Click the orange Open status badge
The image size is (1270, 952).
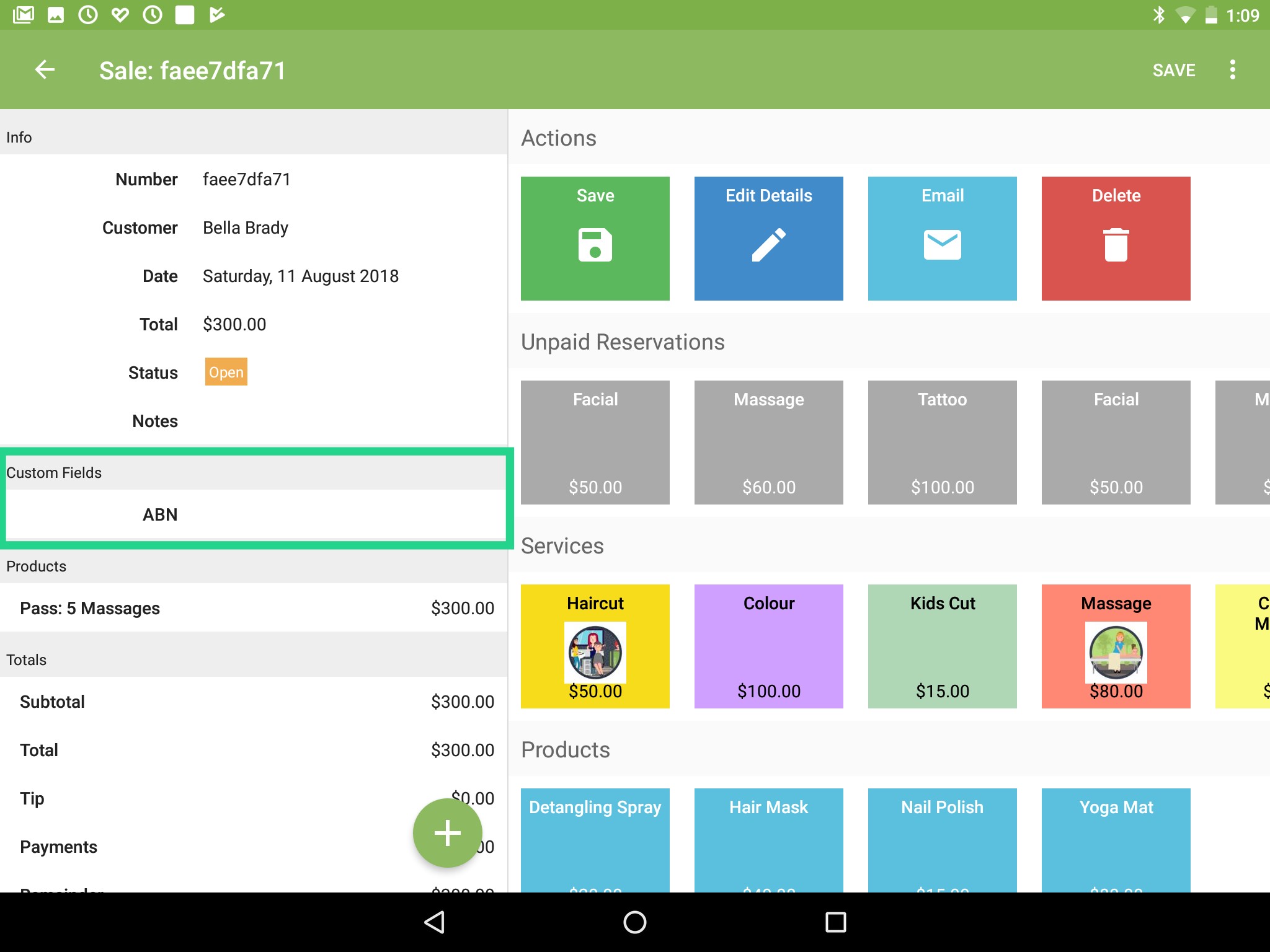[x=226, y=372]
